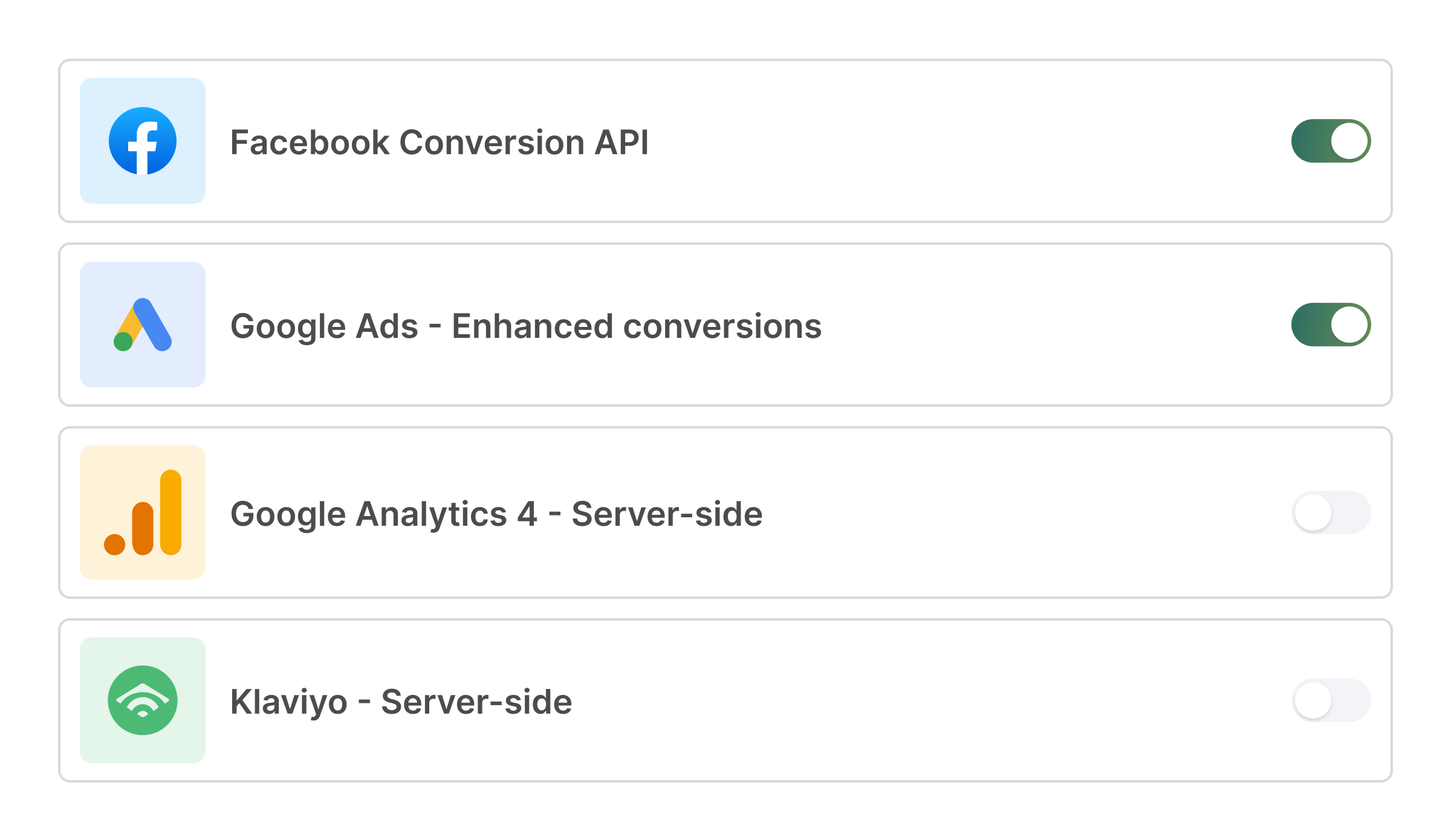Click "Google Ads - Enhanced conversions" text
Screen dimensions: 1451x840
(526, 326)
